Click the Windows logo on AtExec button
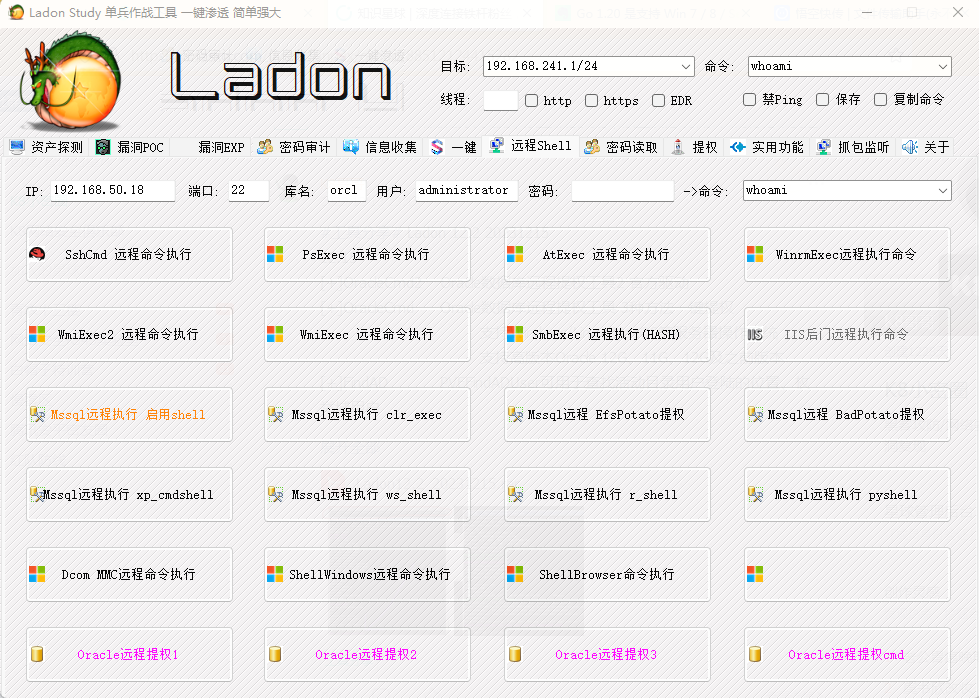The height and width of the screenshot is (698, 979). click(515, 254)
